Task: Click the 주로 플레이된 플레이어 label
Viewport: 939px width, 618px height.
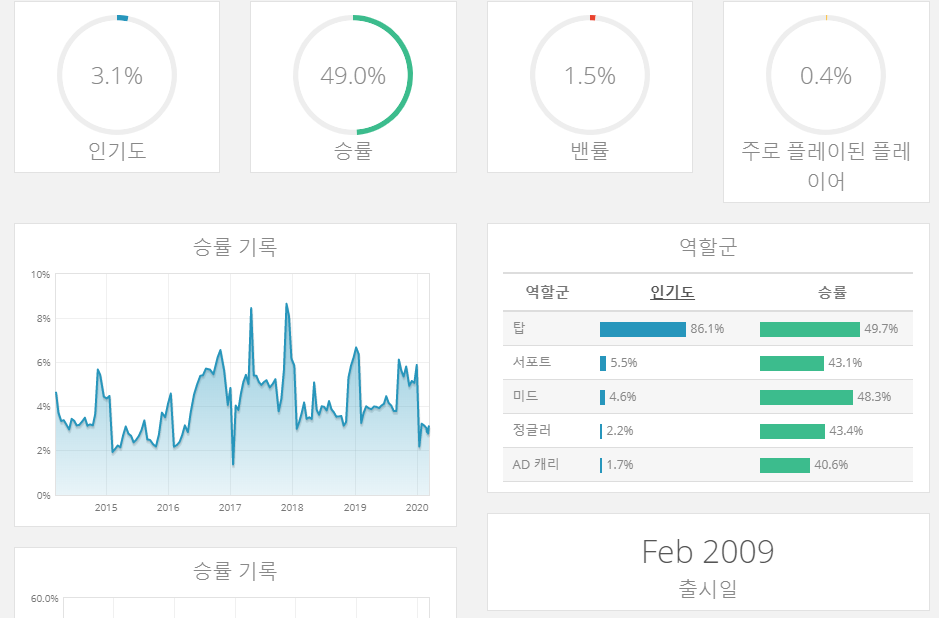Action: point(826,166)
